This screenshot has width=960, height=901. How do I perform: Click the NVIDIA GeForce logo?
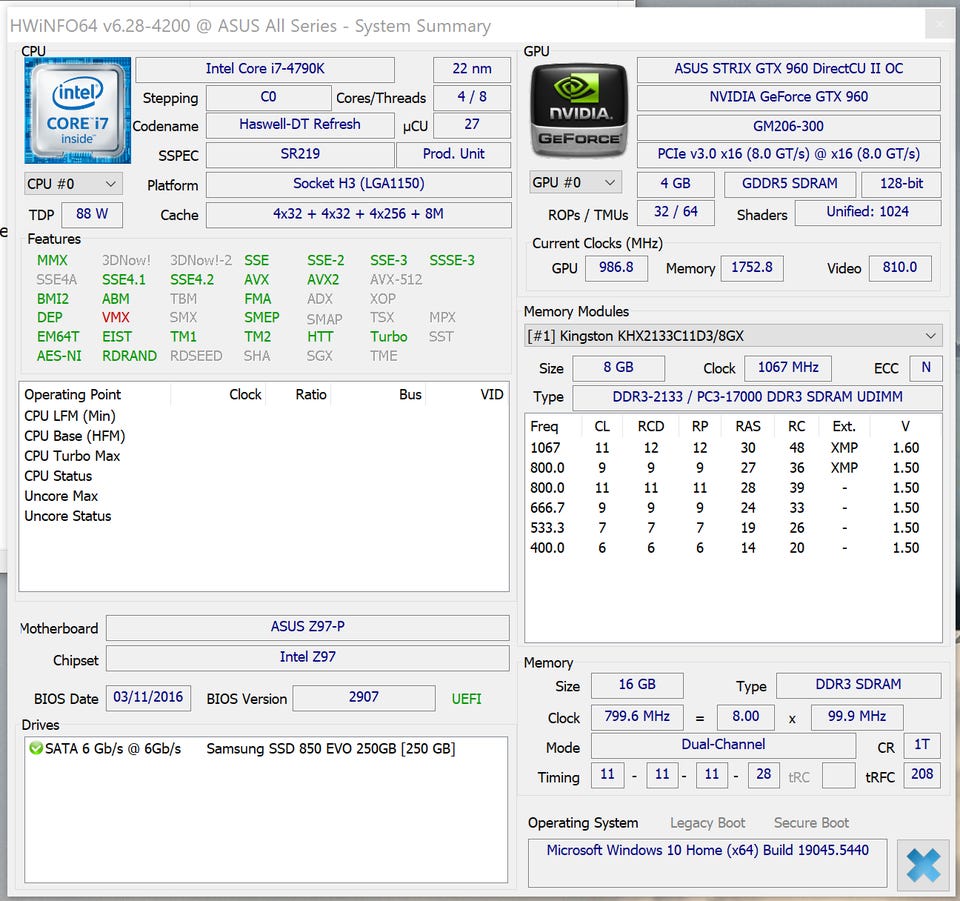[579, 111]
